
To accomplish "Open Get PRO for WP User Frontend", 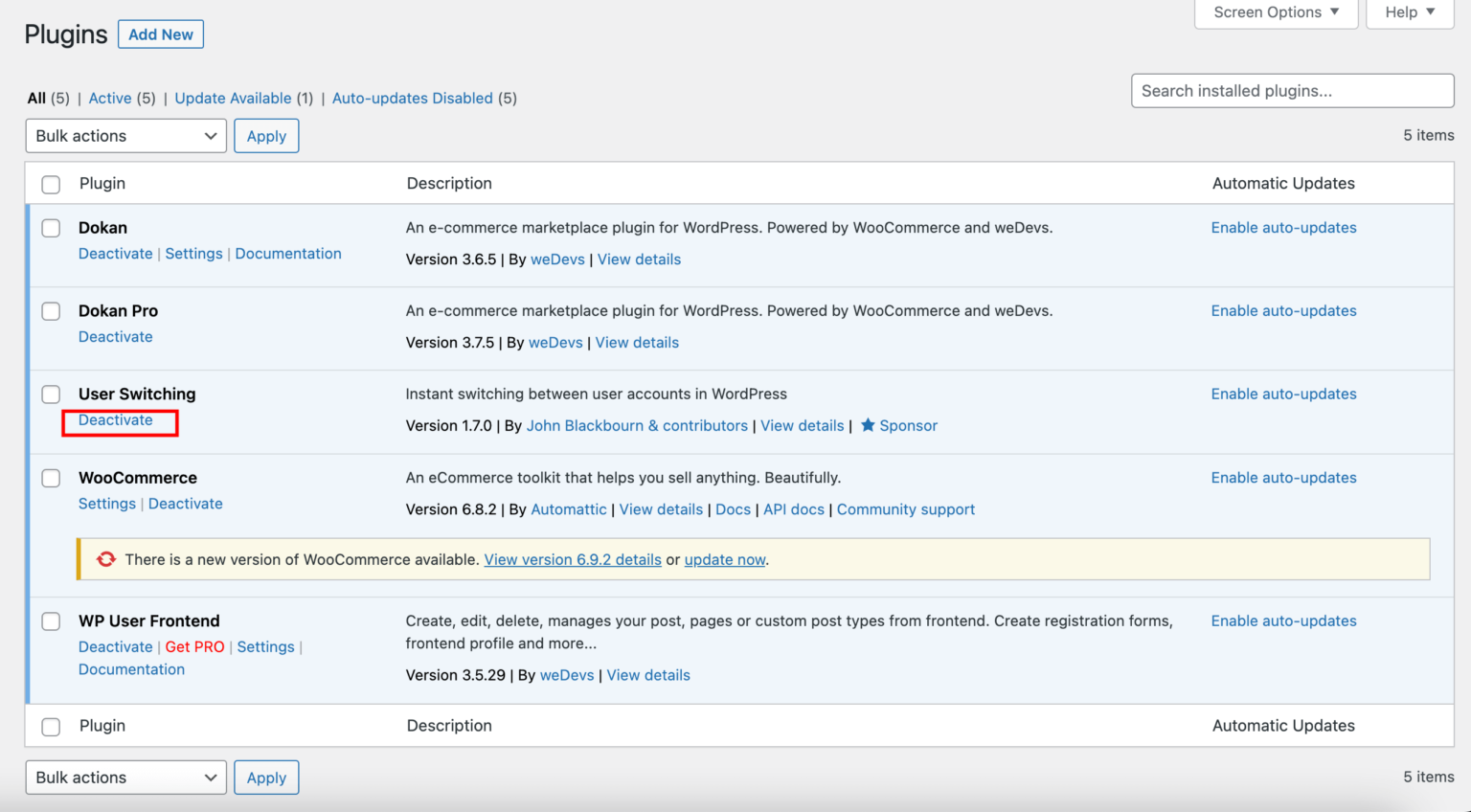I will tap(194, 646).
